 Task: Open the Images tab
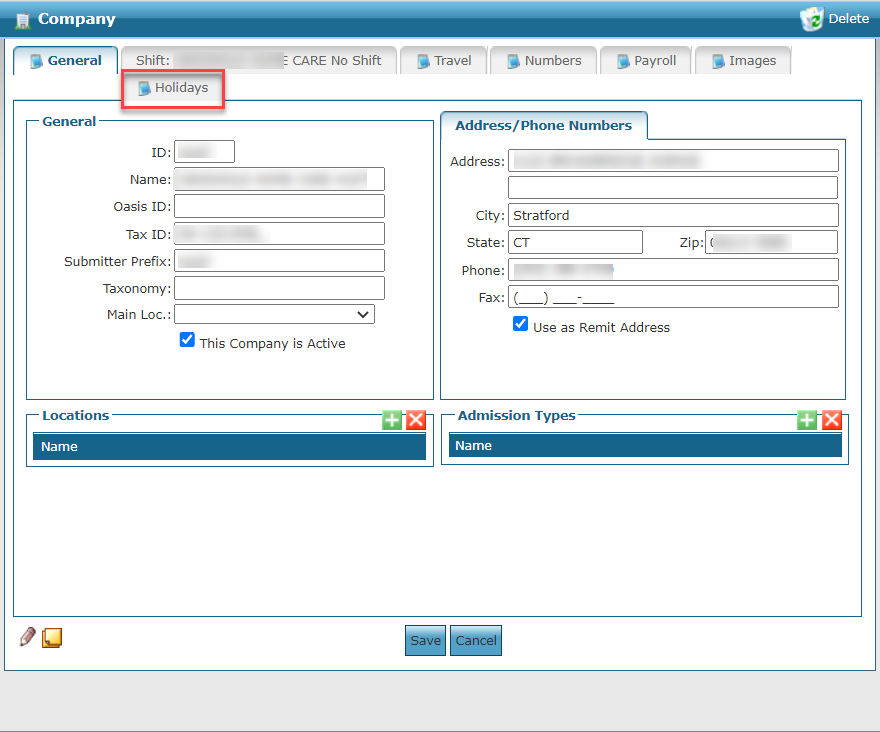[743, 61]
